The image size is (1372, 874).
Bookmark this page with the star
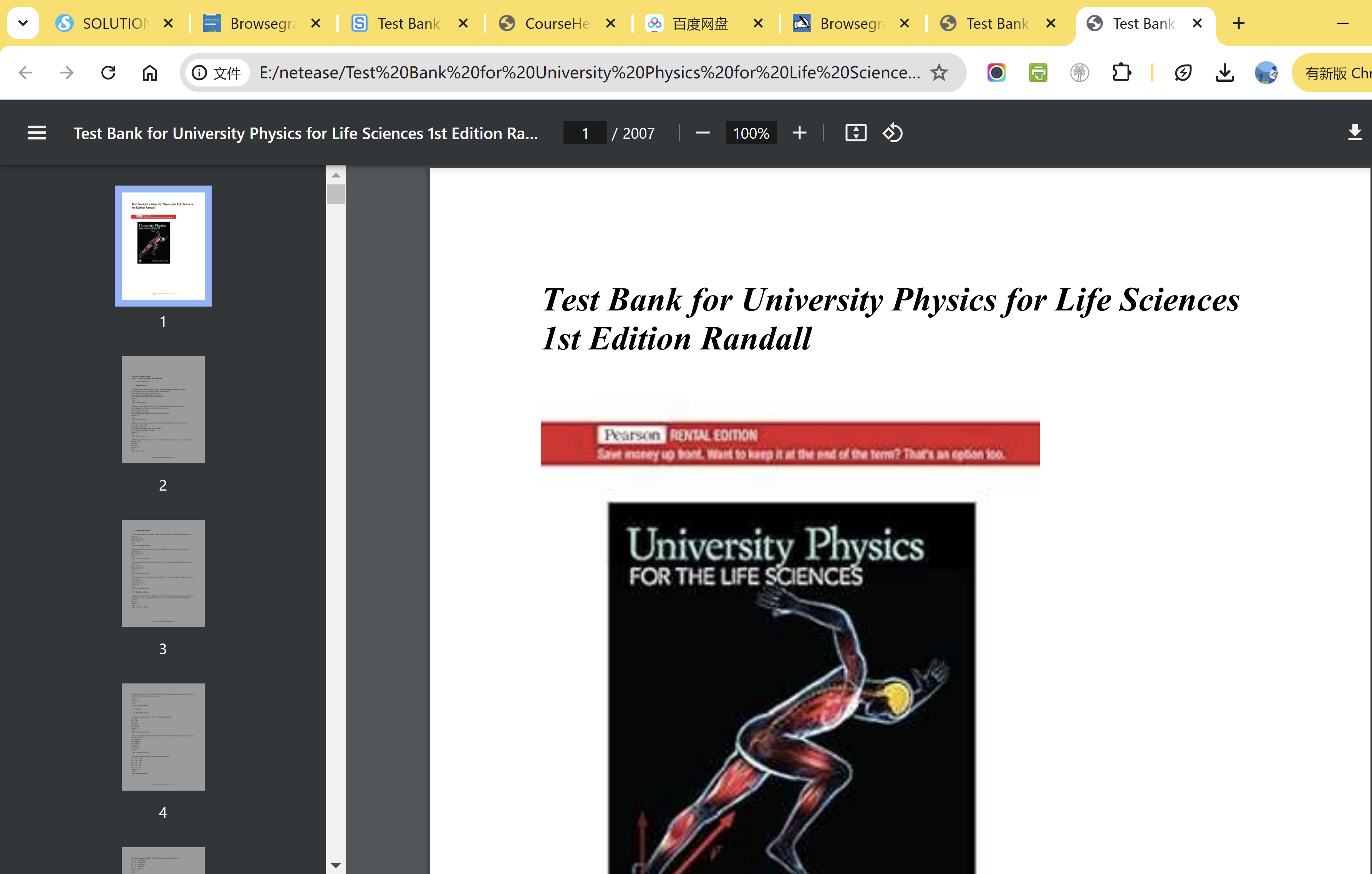[x=939, y=73]
